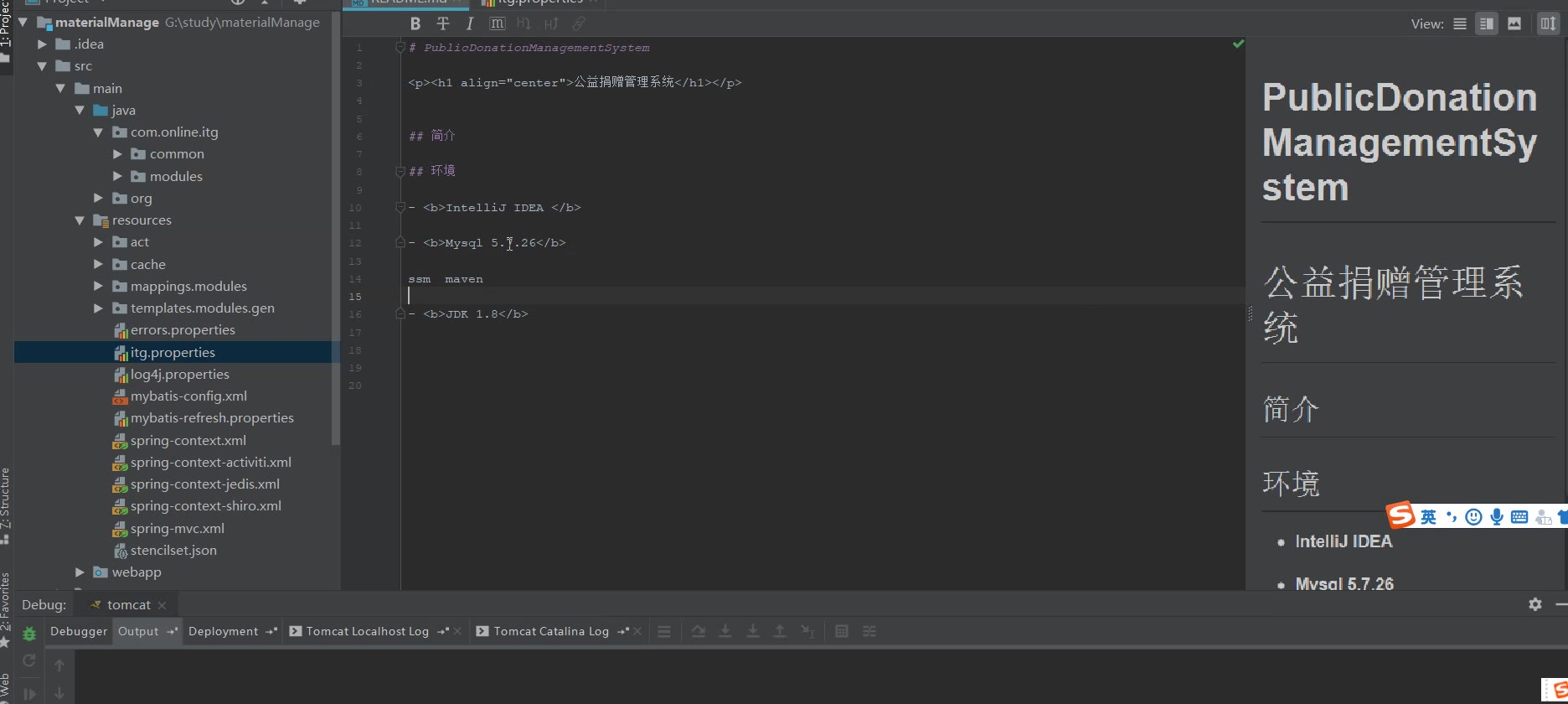
Task: Click the Step Over debugger icon
Action: [x=698, y=631]
